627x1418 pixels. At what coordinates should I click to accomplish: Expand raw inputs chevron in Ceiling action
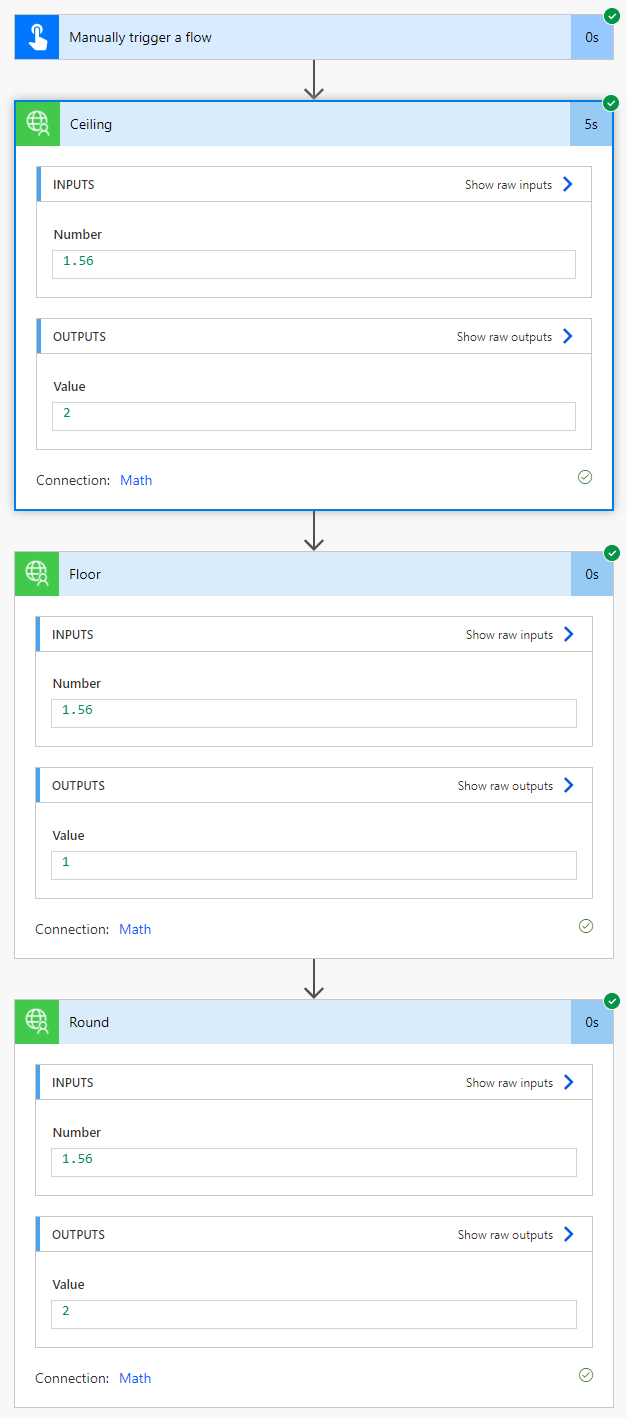pyautogui.click(x=567, y=184)
